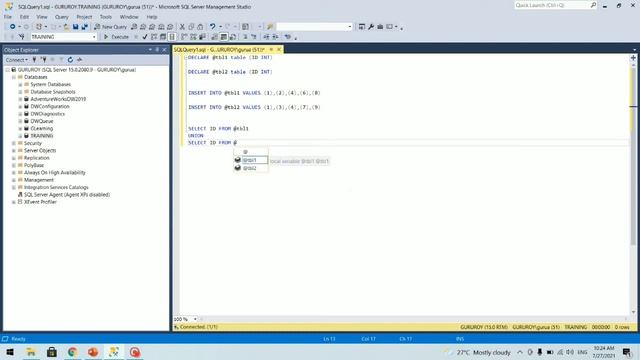The height and width of the screenshot is (360, 640).
Task: Undo the last edit via toolbar
Action: point(212,27)
